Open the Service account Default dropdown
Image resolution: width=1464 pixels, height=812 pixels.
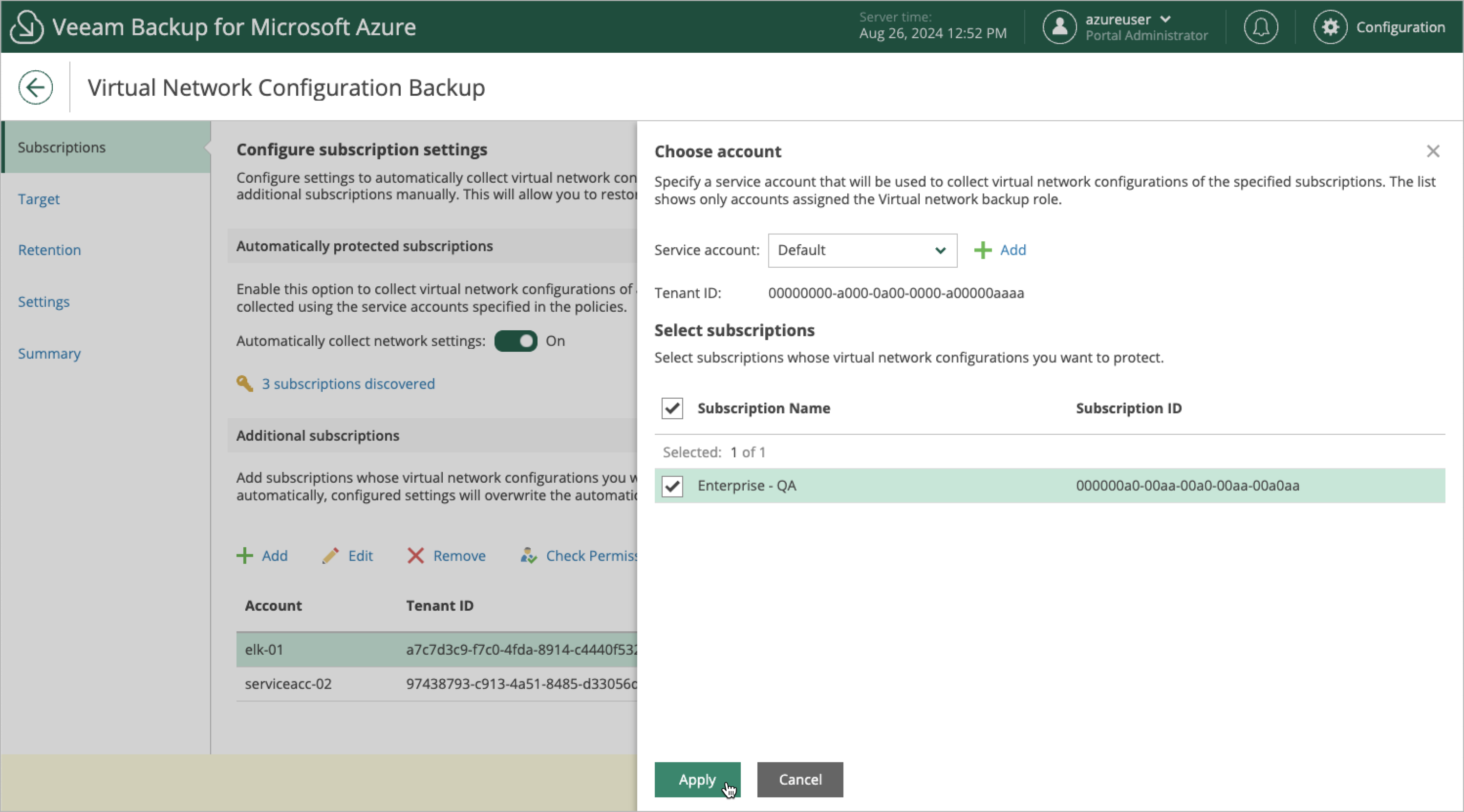862,251
